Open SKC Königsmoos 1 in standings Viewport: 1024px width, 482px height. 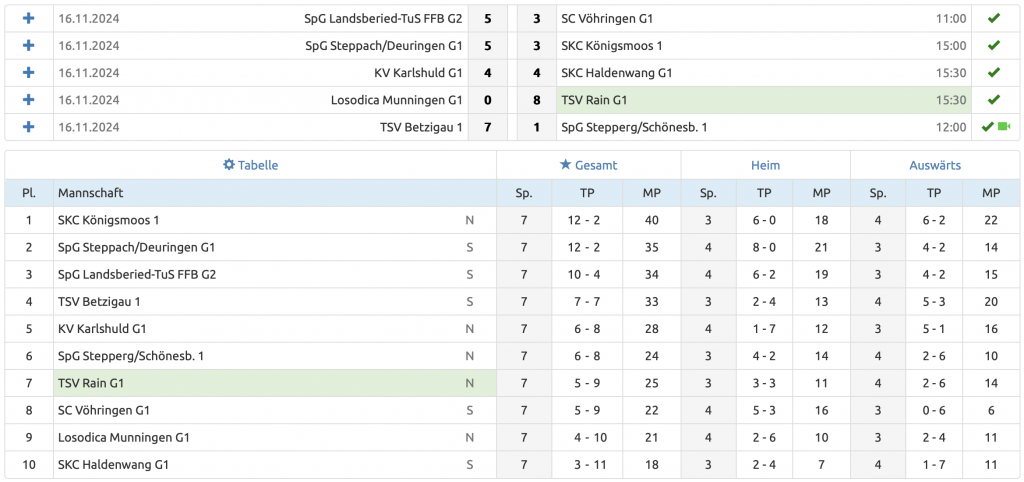109,220
